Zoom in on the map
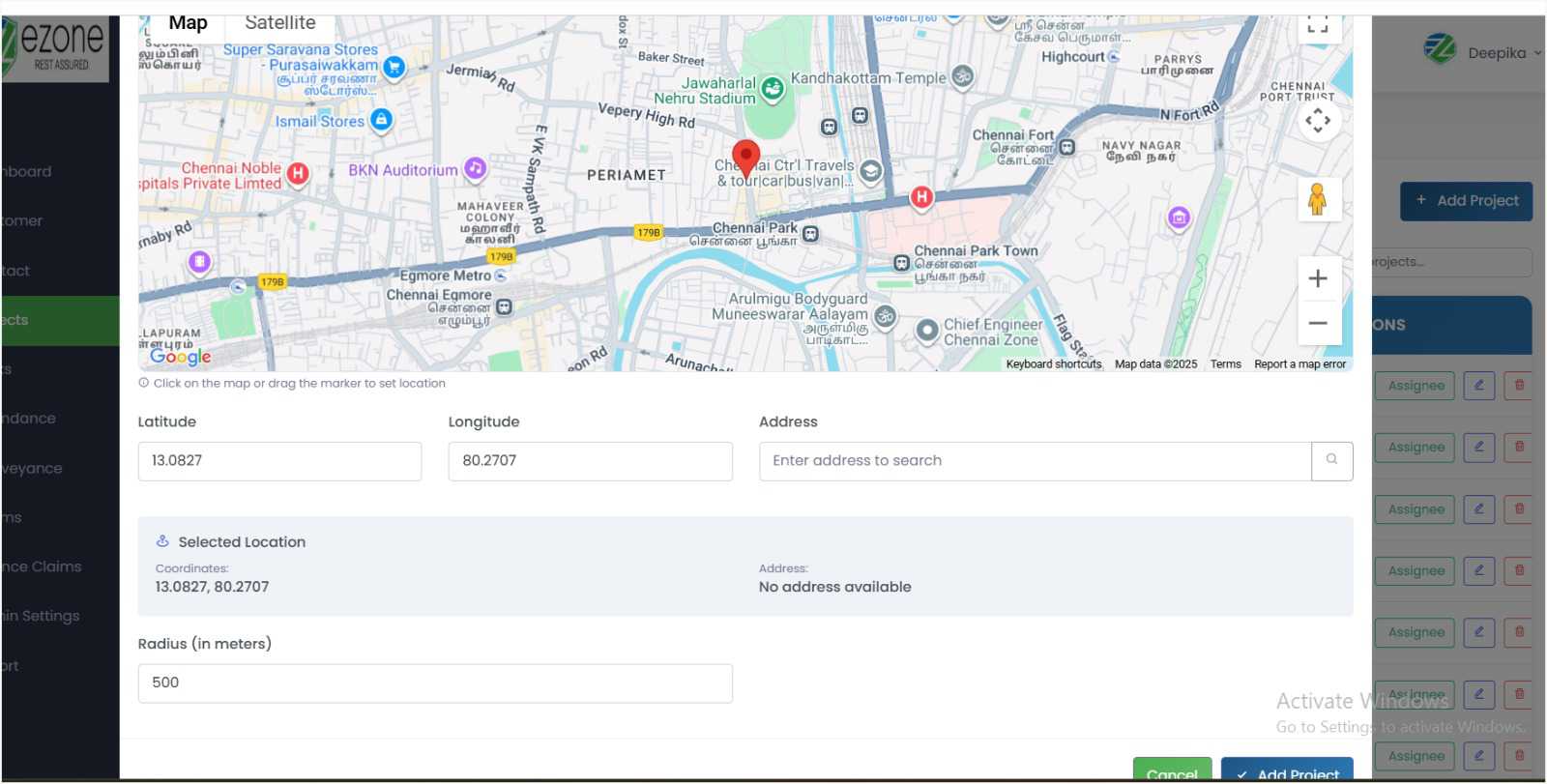Screen dimensions: 1547x784 1317,279
